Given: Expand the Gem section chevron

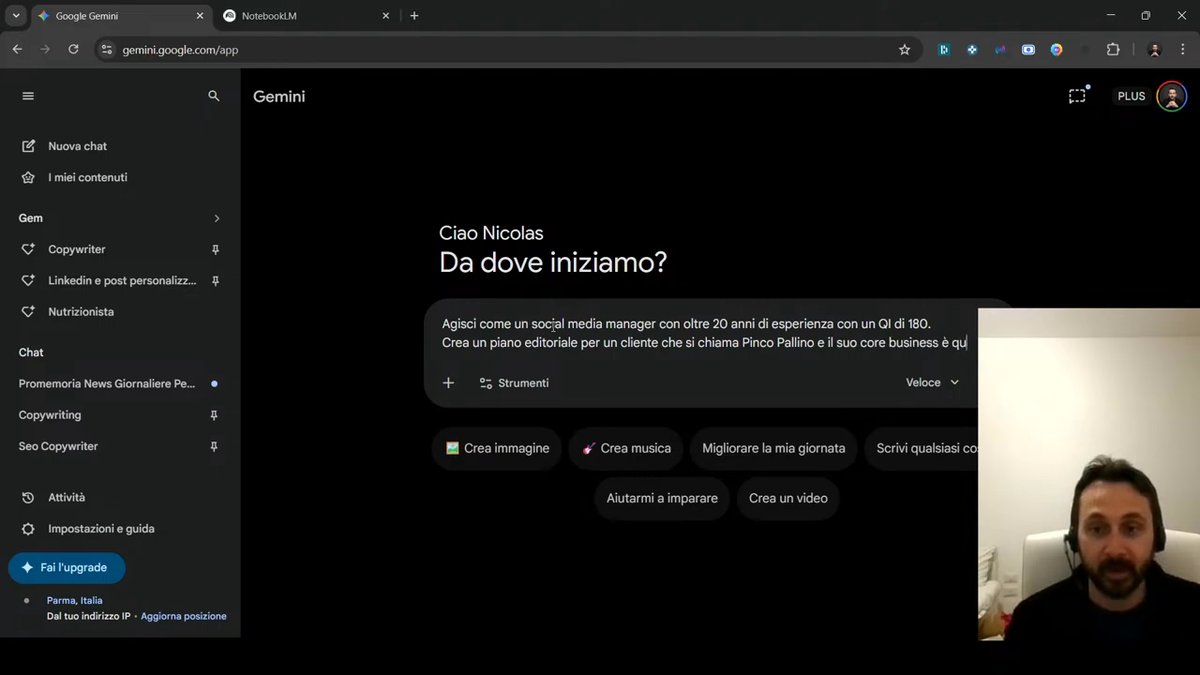Looking at the screenshot, I should (x=217, y=218).
